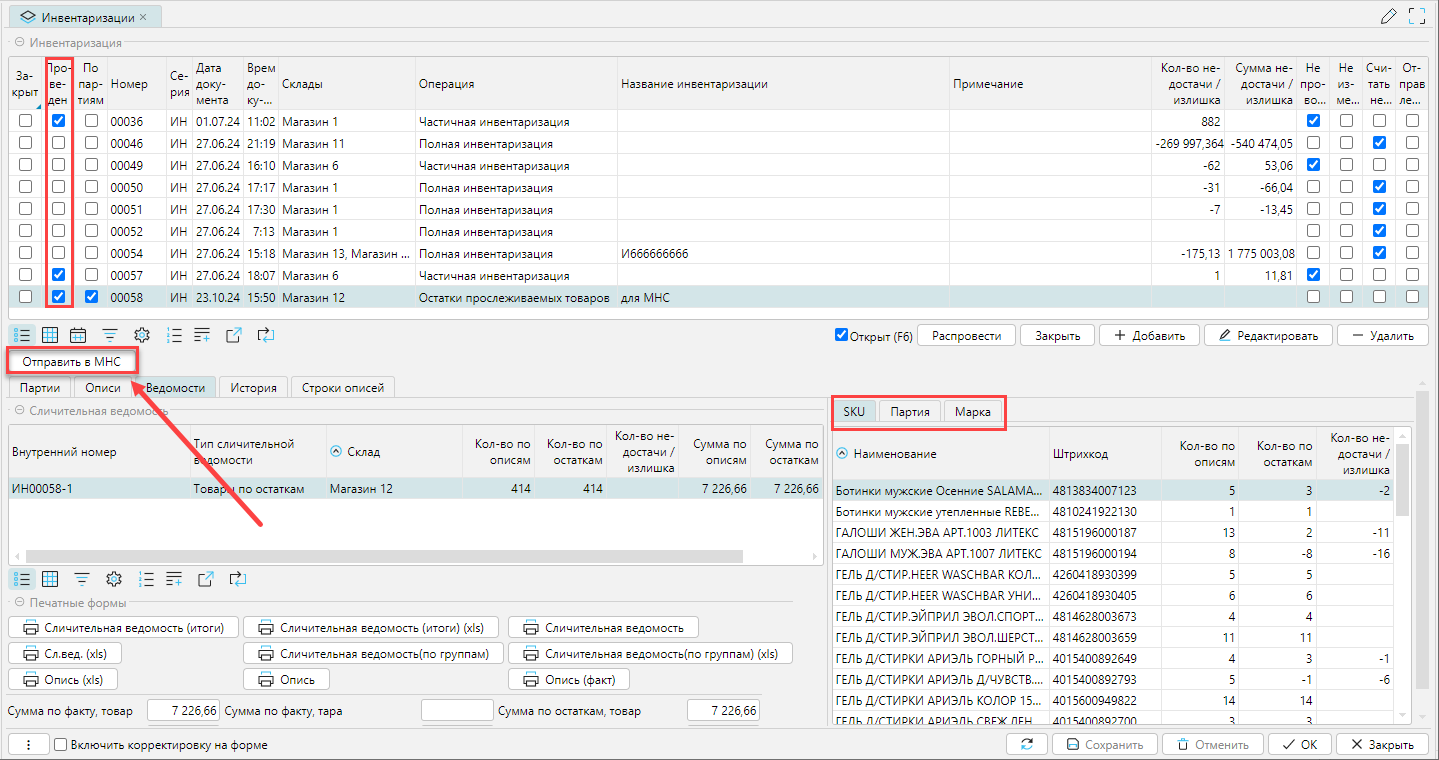1439x760 pixels.
Task: Switch to the История tab
Action: tap(253, 387)
